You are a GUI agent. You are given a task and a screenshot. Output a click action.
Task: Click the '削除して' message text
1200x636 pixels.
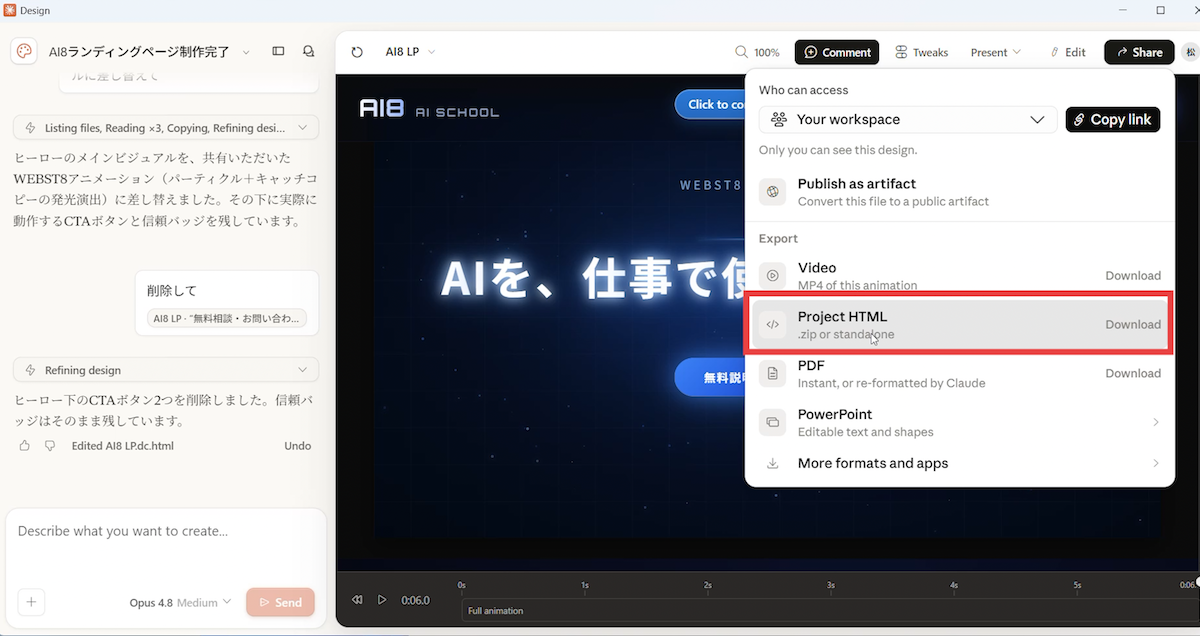tap(172, 291)
